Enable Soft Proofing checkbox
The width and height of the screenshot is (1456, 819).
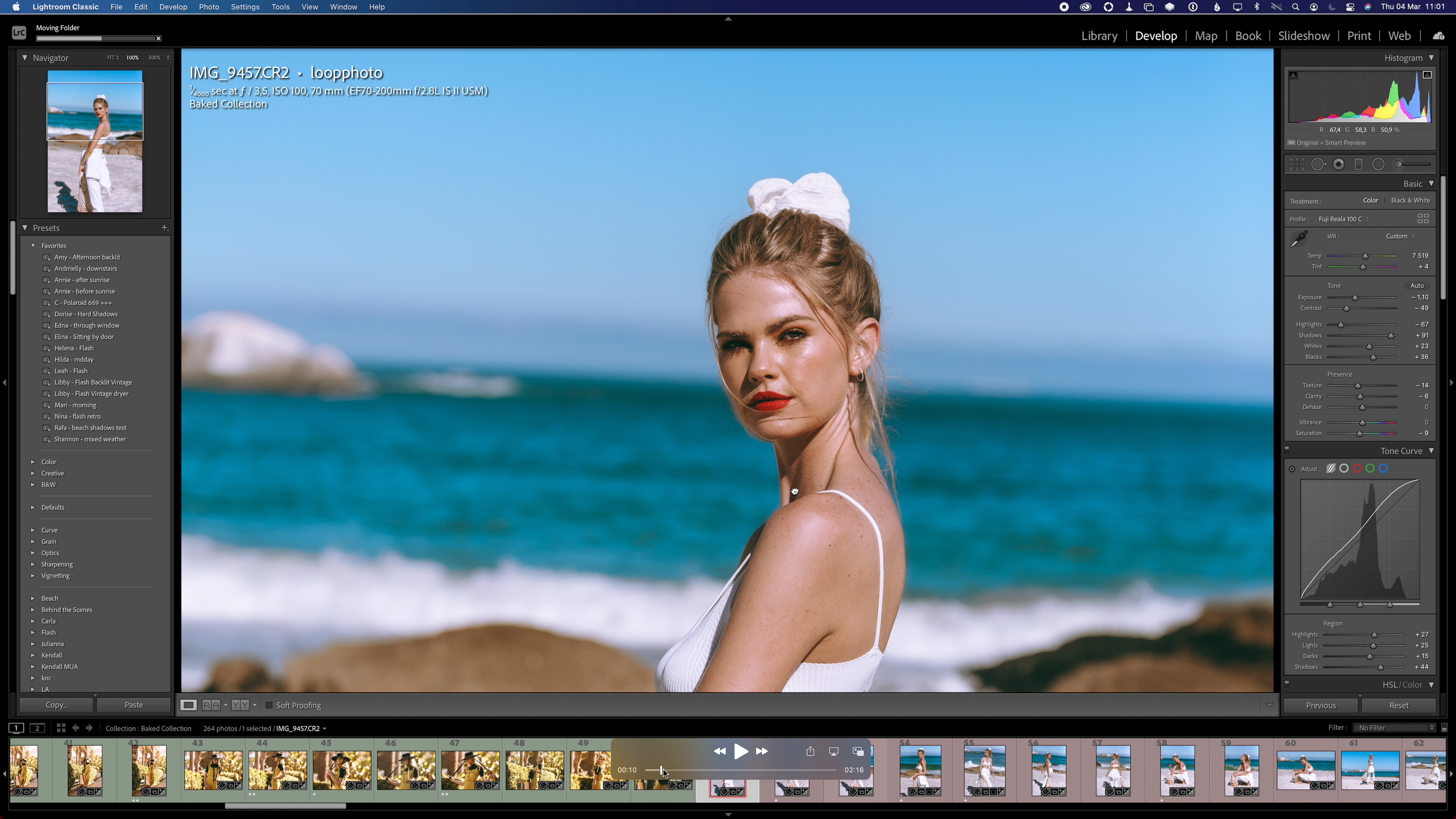point(269,705)
